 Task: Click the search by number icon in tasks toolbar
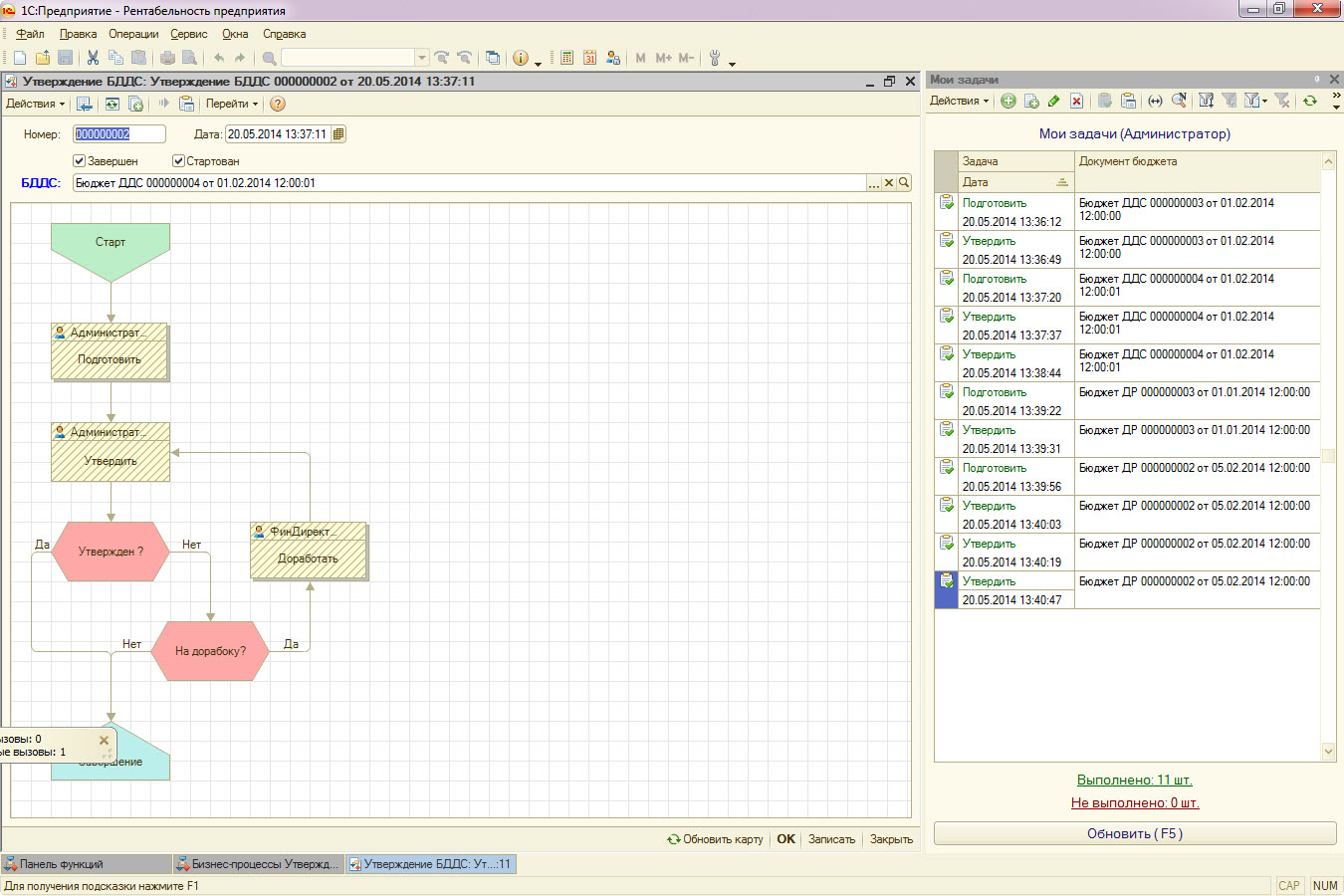1179,101
